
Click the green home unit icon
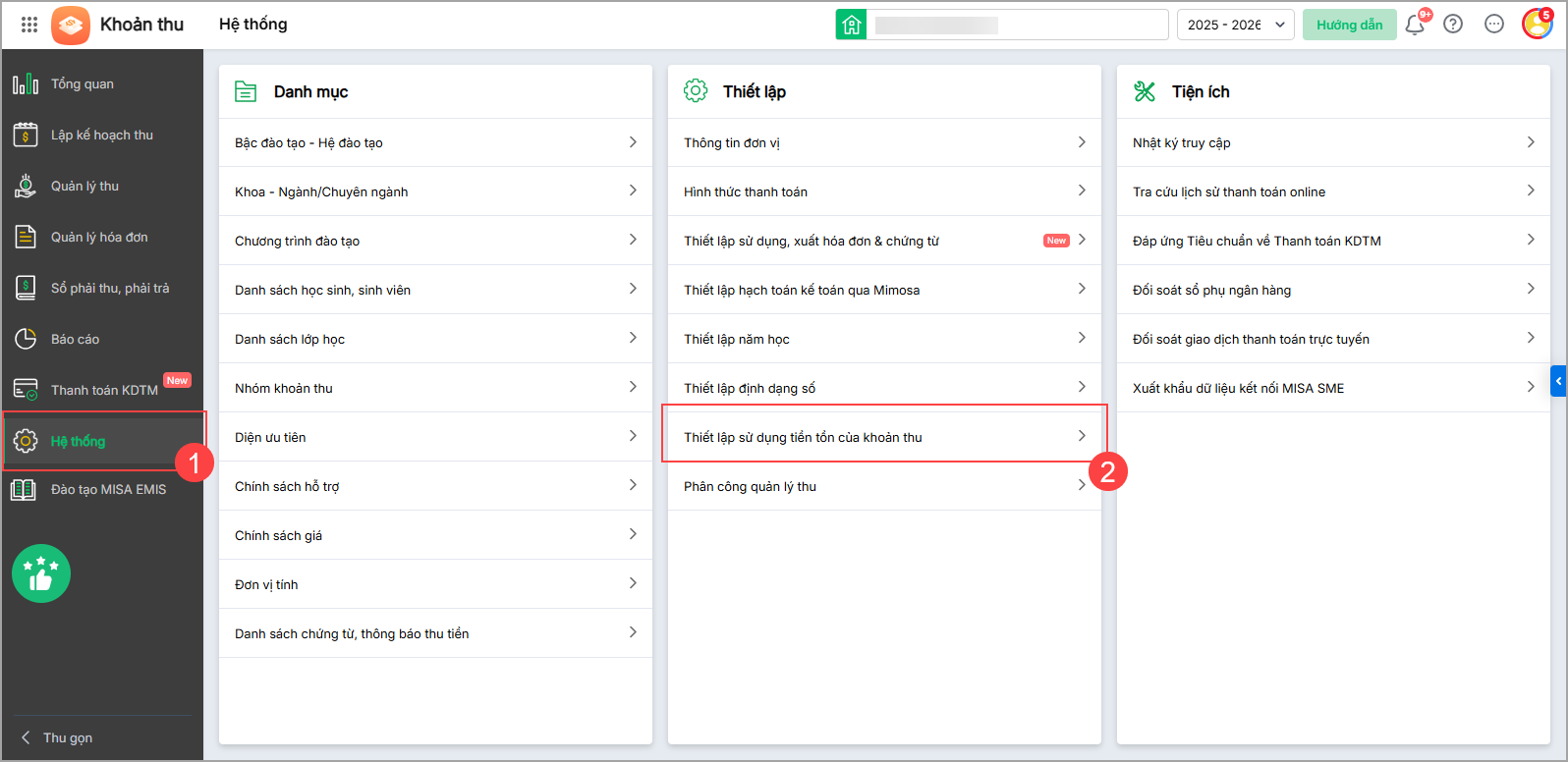coord(851,25)
